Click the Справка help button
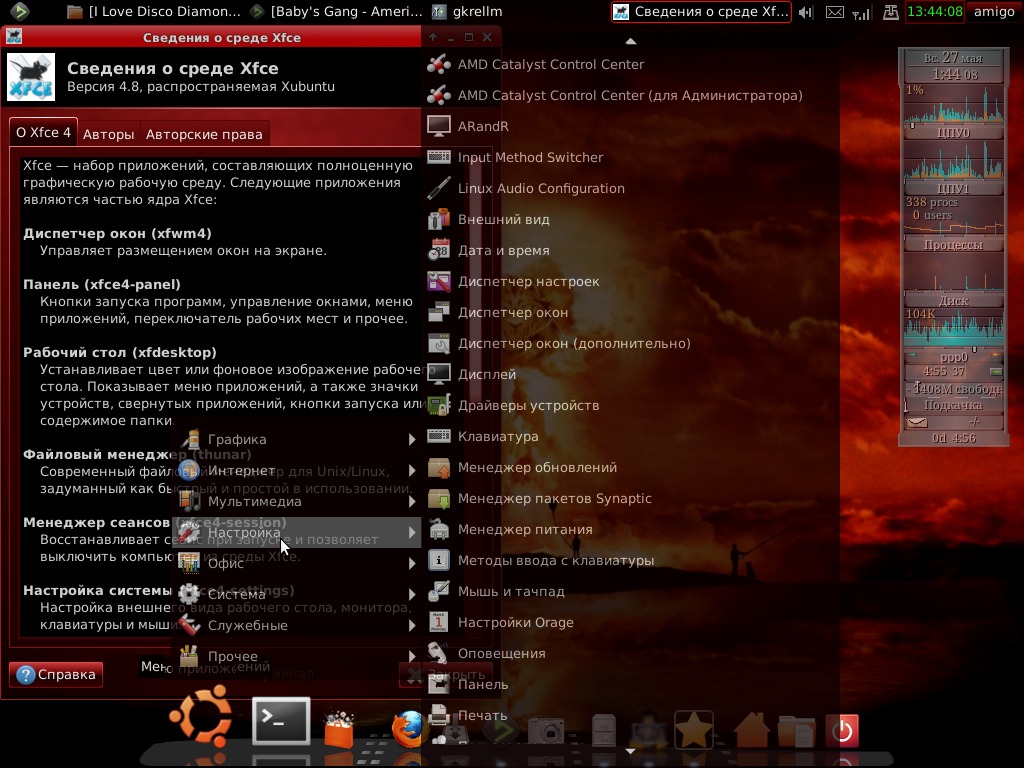 (x=56, y=675)
